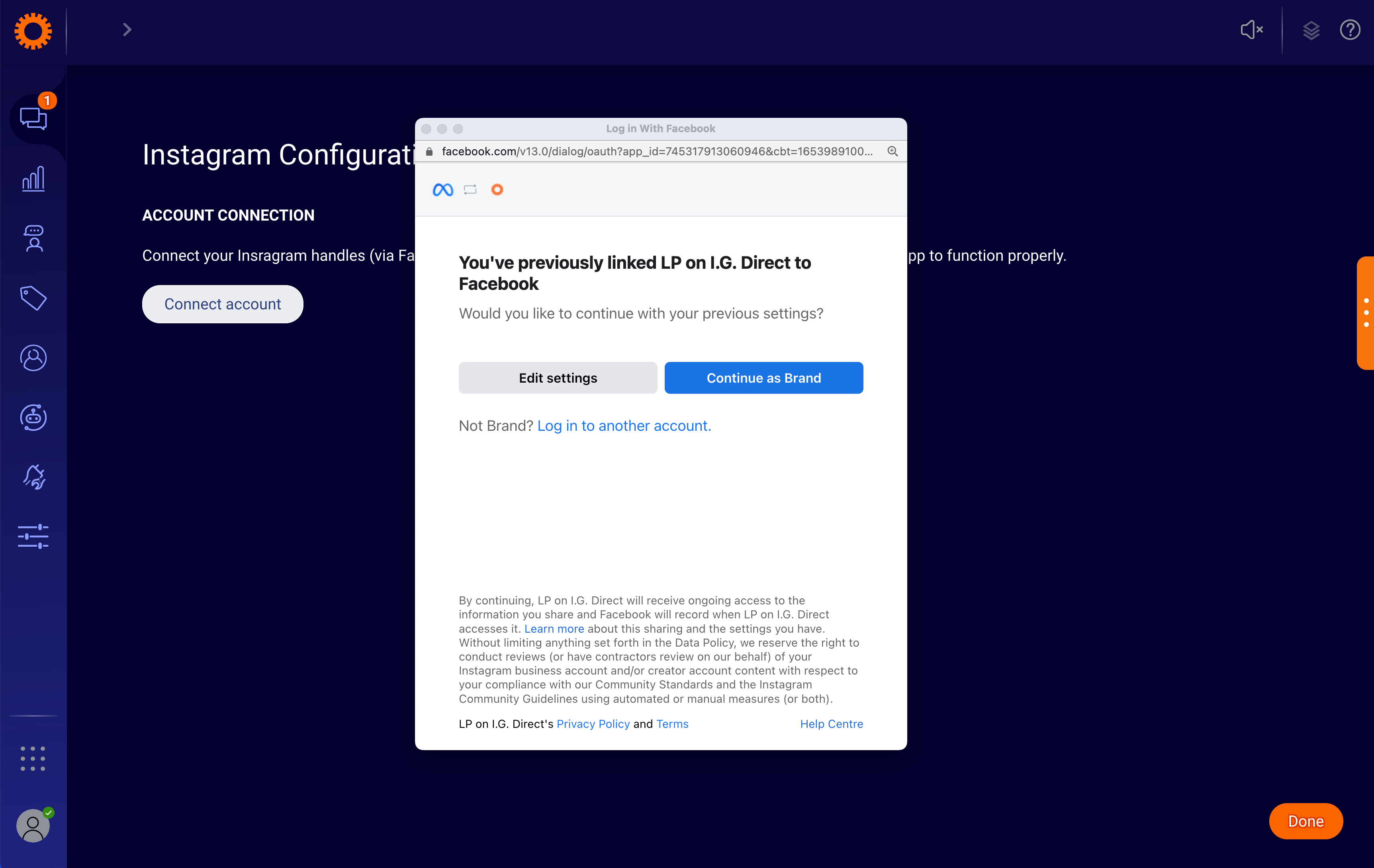
Task: Open the user circle icon in sidebar
Action: pos(34,358)
